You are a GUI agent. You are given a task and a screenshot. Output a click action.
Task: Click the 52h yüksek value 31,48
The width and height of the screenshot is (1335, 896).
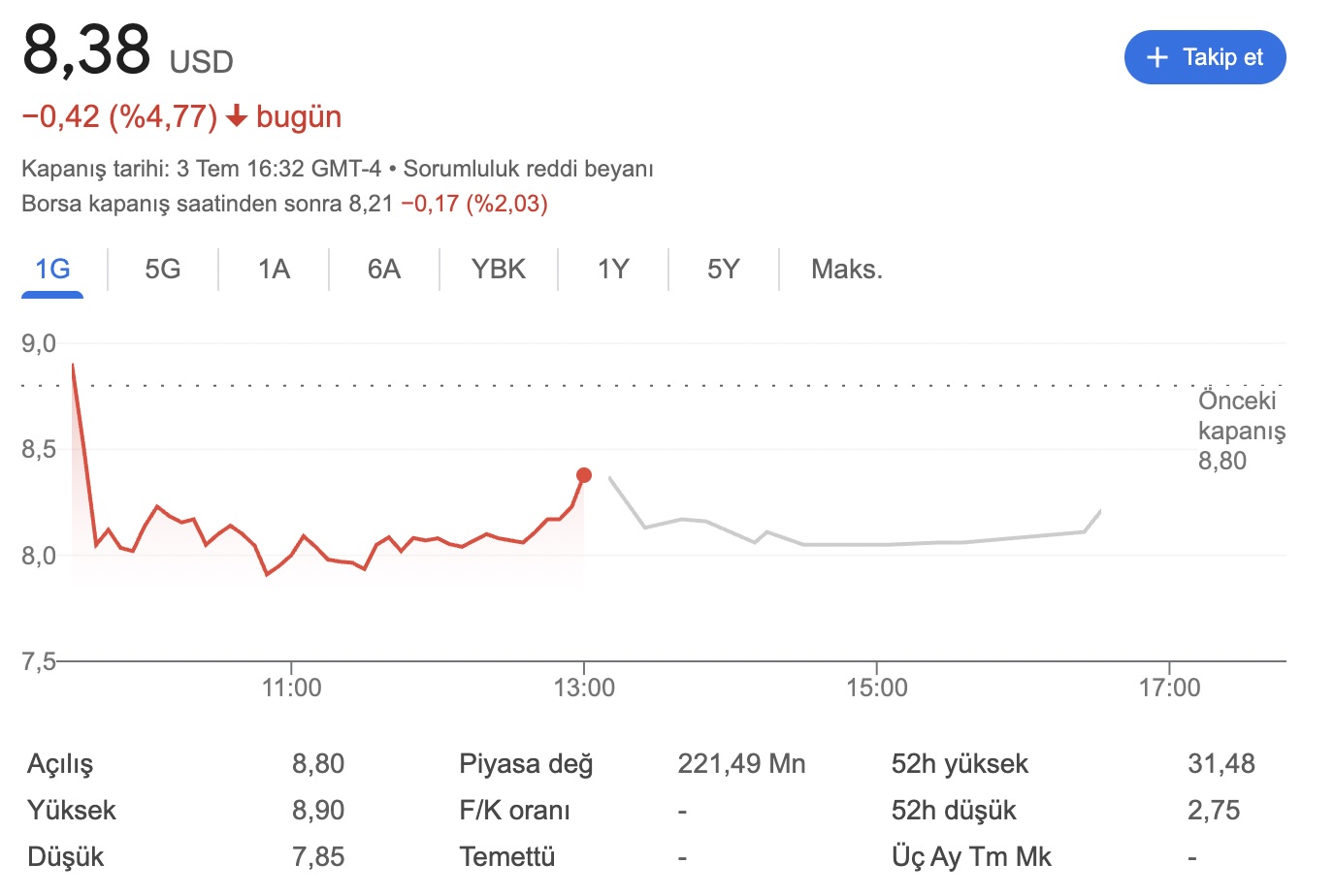coord(1221,764)
